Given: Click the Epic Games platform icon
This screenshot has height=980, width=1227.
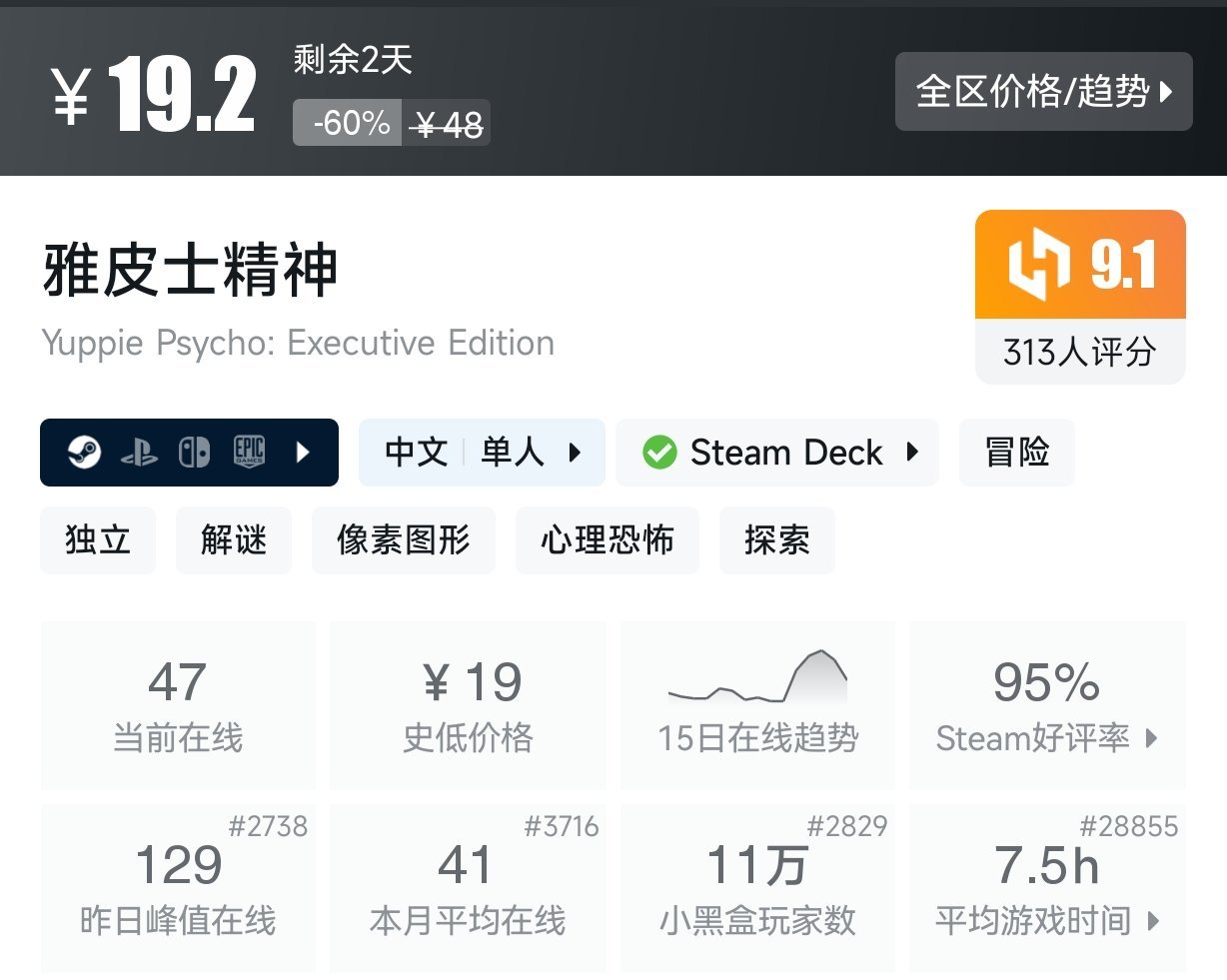Looking at the screenshot, I should [x=249, y=452].
